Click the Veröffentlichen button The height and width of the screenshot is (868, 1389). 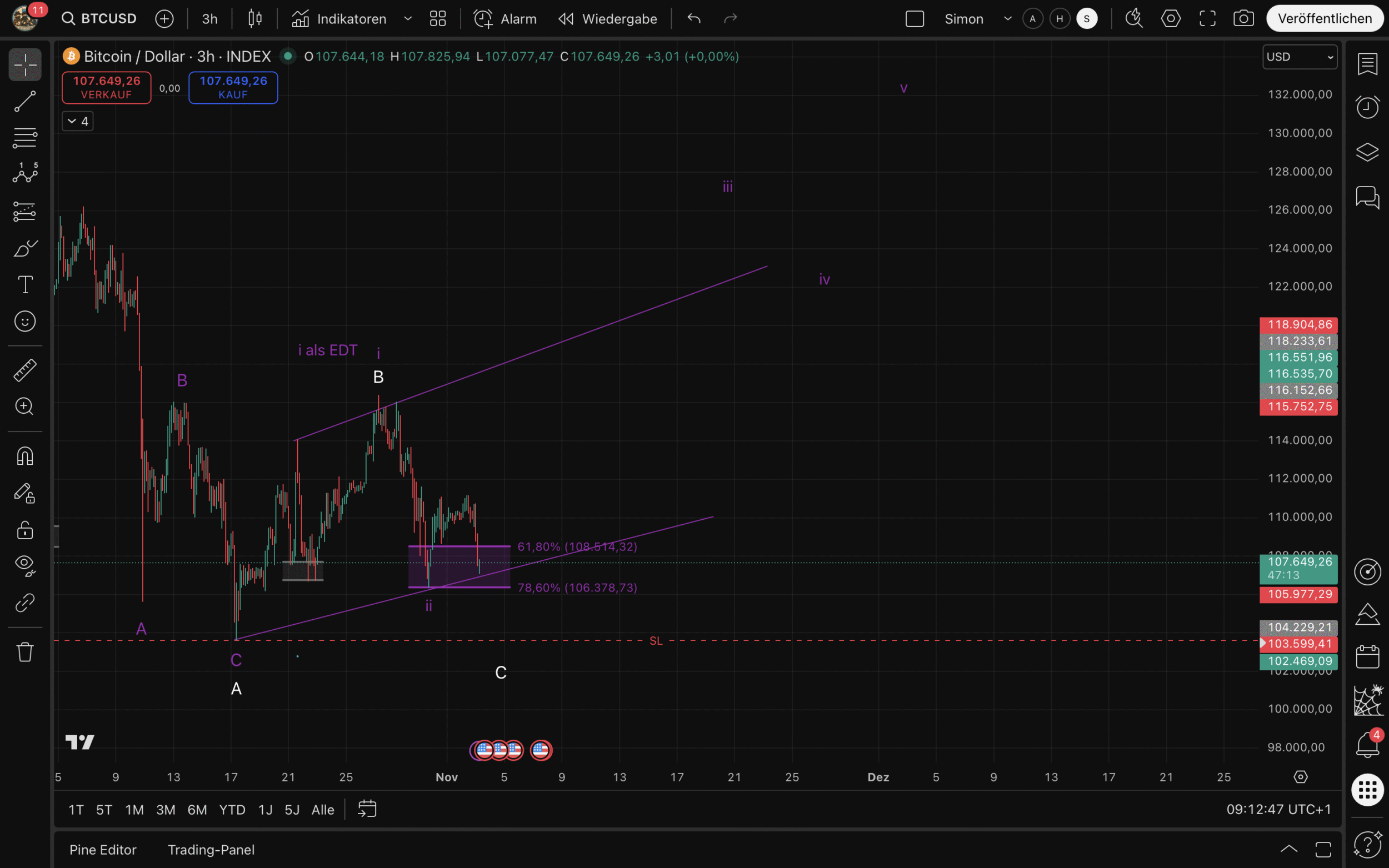1325,18
